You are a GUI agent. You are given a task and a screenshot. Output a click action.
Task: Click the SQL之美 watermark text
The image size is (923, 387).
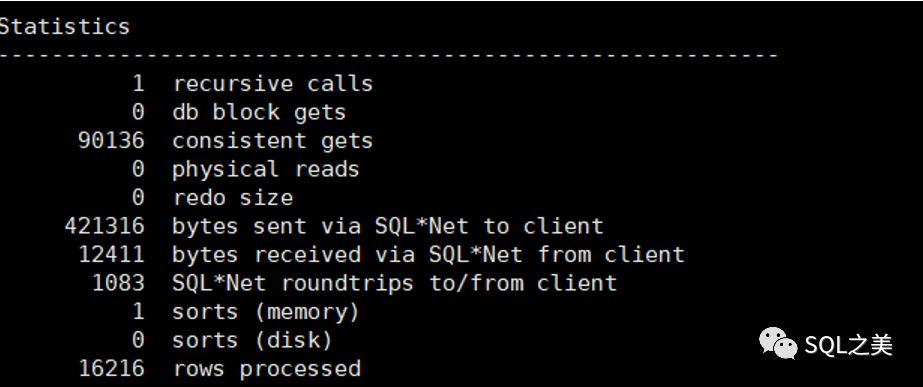[x=848, y=345]
